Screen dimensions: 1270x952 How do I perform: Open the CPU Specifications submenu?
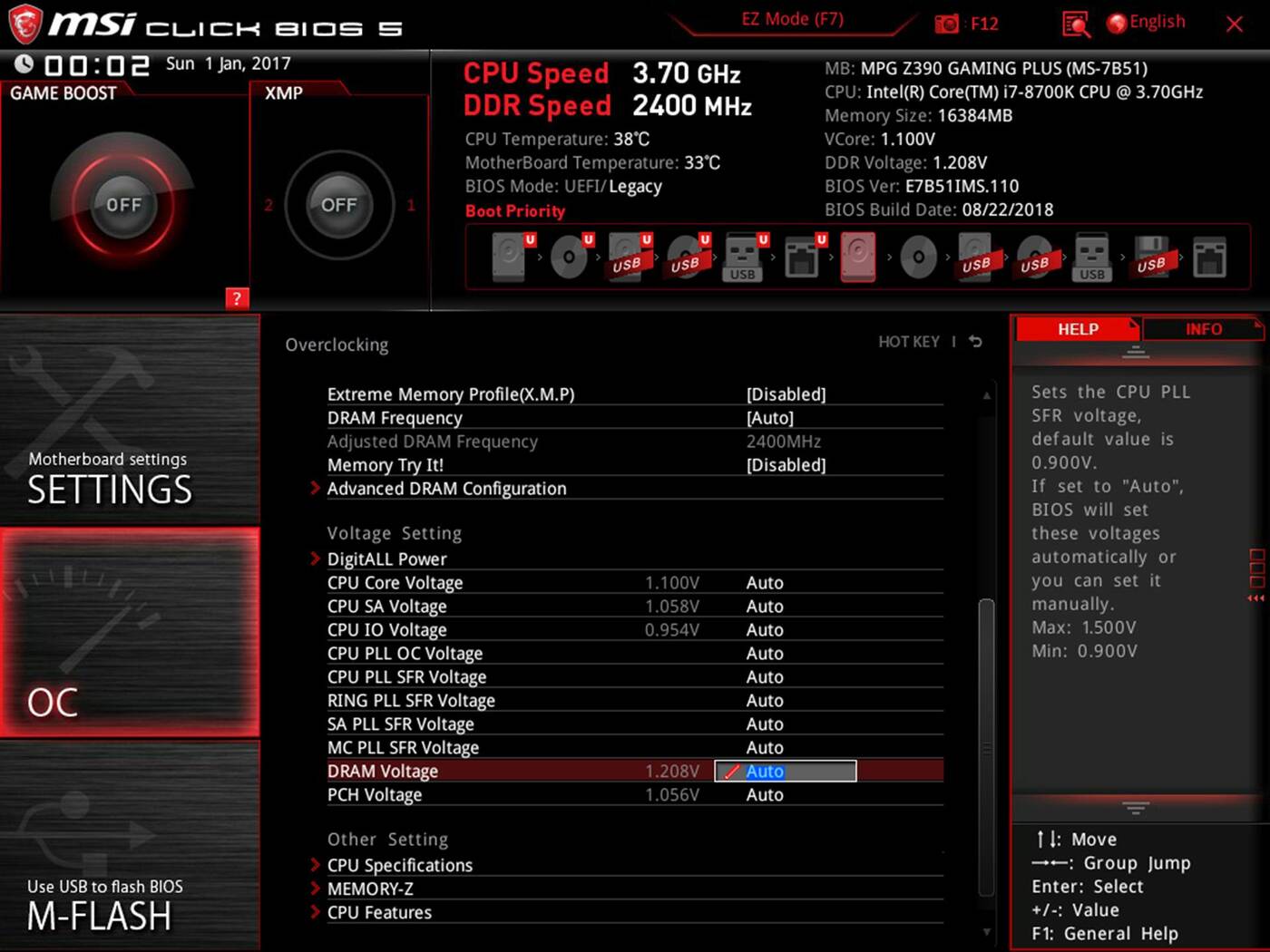point(399,865)
